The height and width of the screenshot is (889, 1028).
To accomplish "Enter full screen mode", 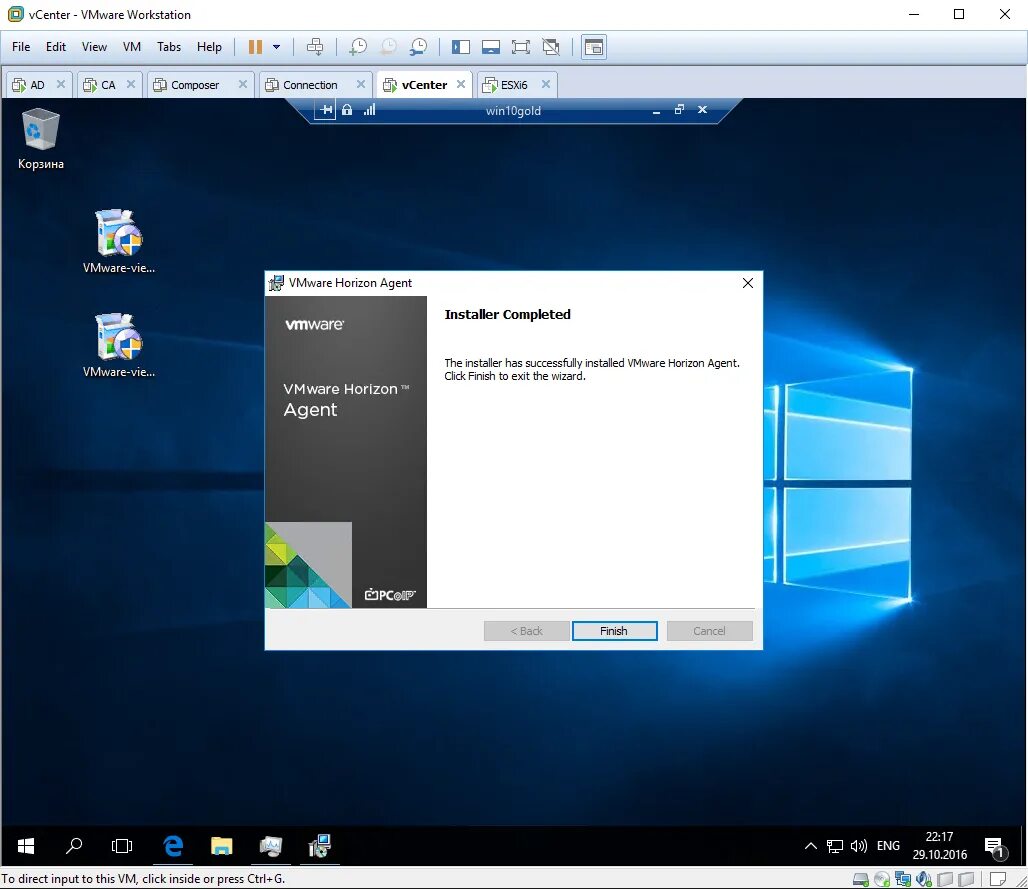I will coord(521,46).
